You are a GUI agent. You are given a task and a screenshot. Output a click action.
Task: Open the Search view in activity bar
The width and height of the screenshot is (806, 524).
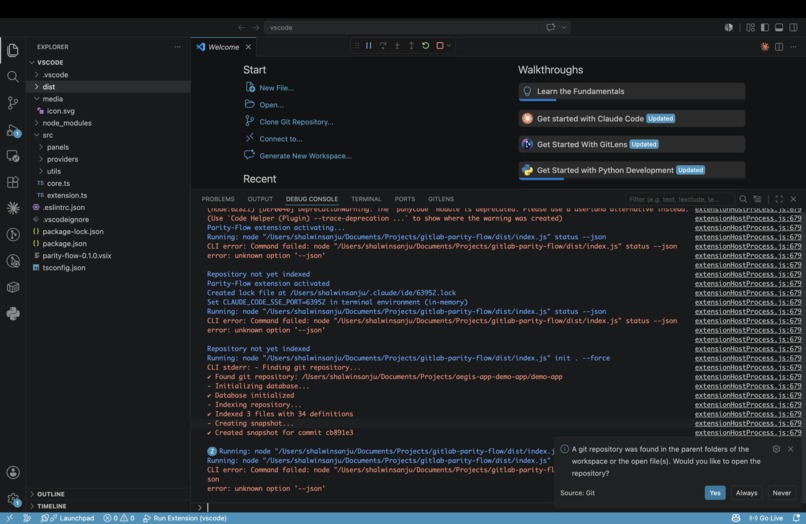[13, 77]
